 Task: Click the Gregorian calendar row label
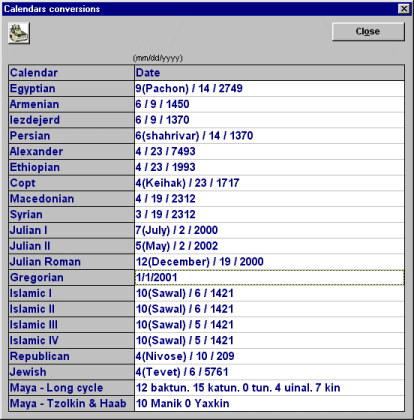(x=71, y=277)
